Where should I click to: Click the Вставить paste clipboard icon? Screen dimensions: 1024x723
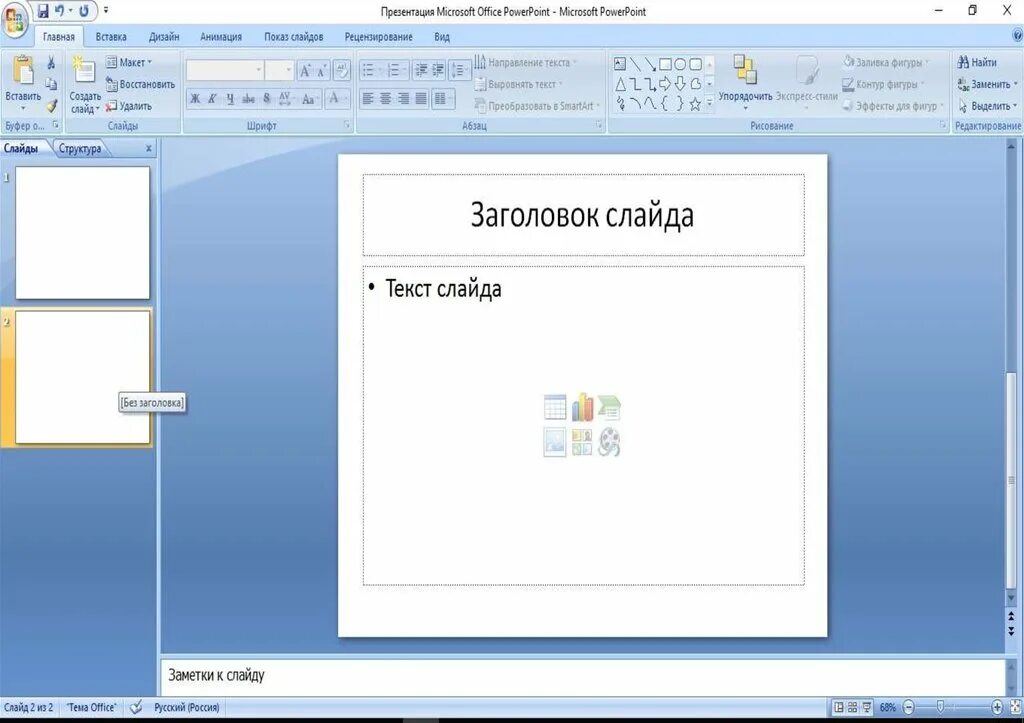pos(23,71)
